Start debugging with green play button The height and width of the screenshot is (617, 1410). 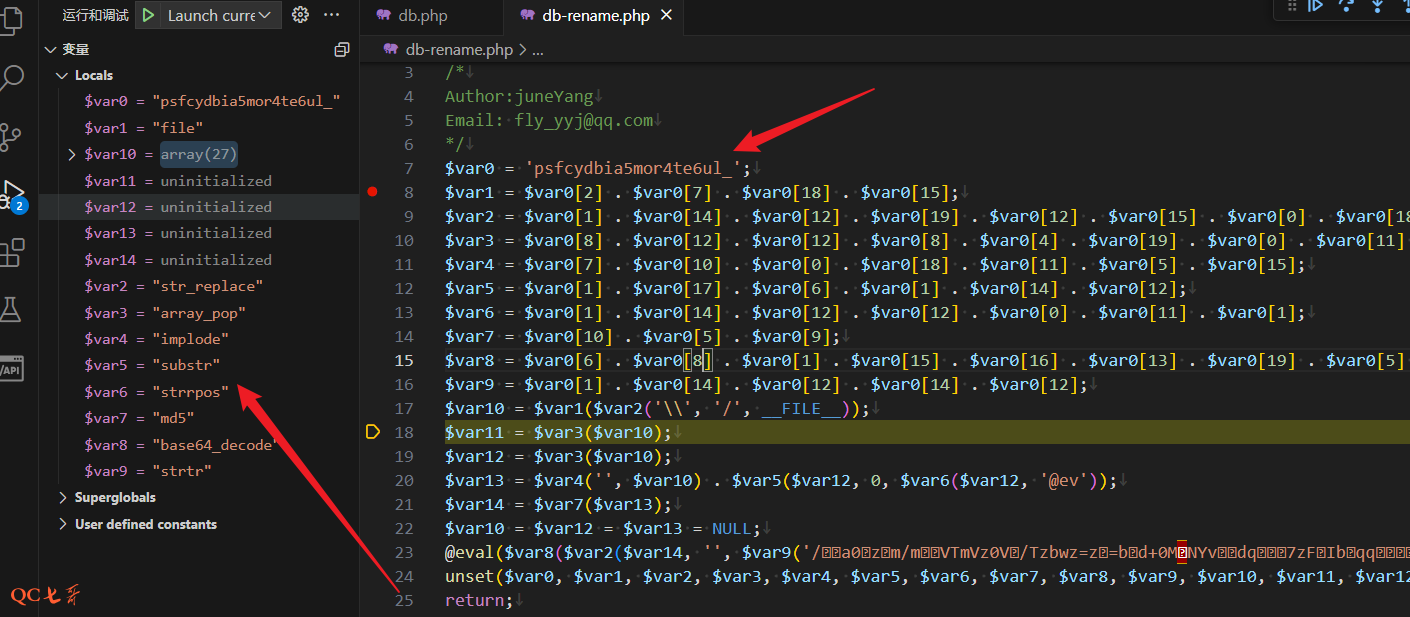148,15
